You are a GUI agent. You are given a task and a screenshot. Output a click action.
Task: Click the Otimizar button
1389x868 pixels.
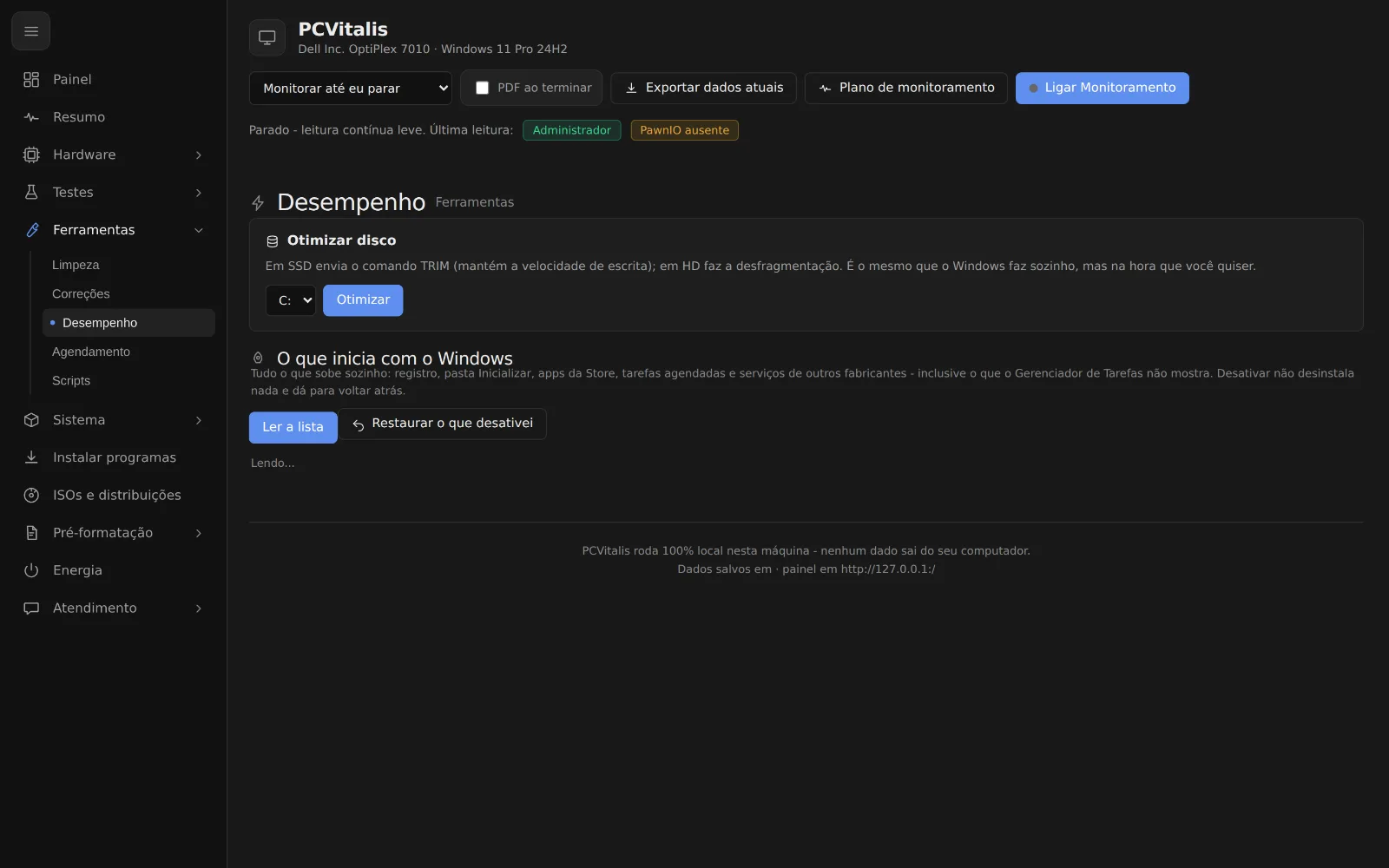pos(363,300)
